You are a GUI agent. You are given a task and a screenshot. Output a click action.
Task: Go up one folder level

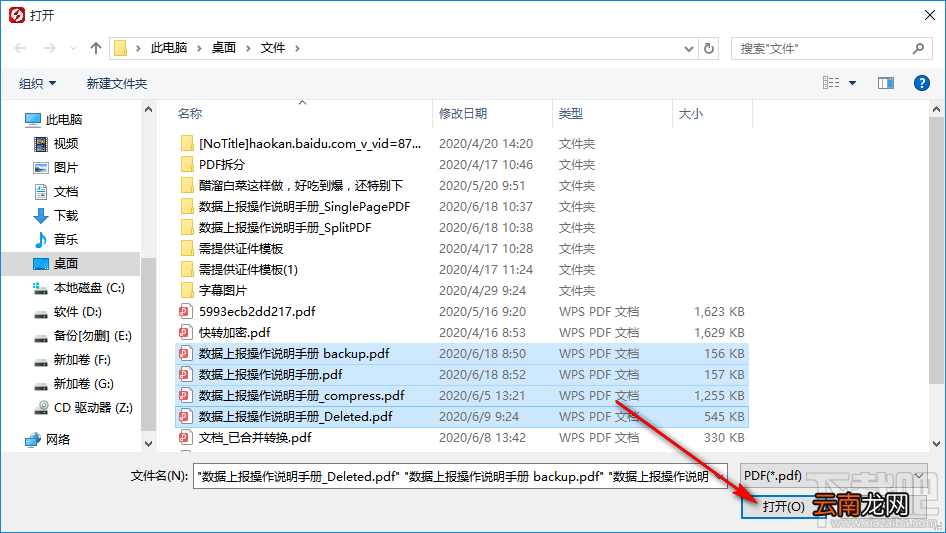[x=95, y=48]
